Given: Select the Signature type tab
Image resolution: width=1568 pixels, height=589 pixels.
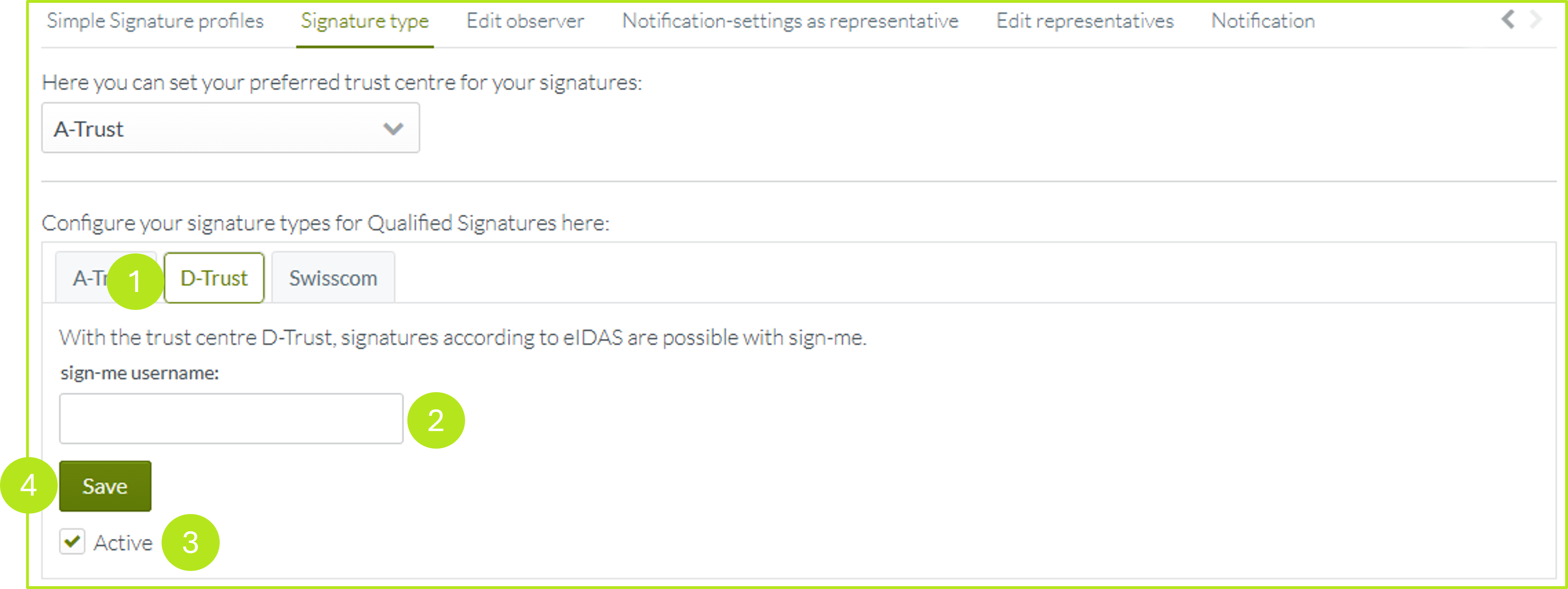Looking at the screenshot, I should (364, 21).
